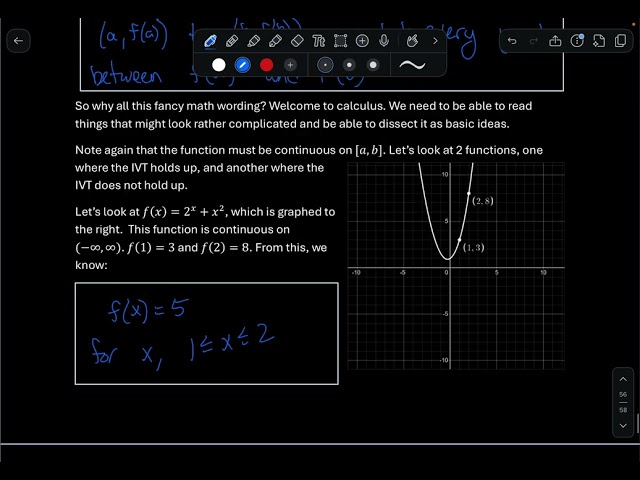Open the info icon with blue dot
Screen dimensions: 640x480
pyautogui.click(x=577, y=41)
